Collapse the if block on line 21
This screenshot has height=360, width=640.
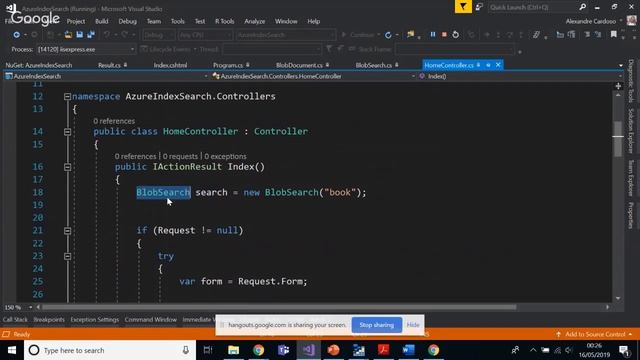[x=67, y=231]
